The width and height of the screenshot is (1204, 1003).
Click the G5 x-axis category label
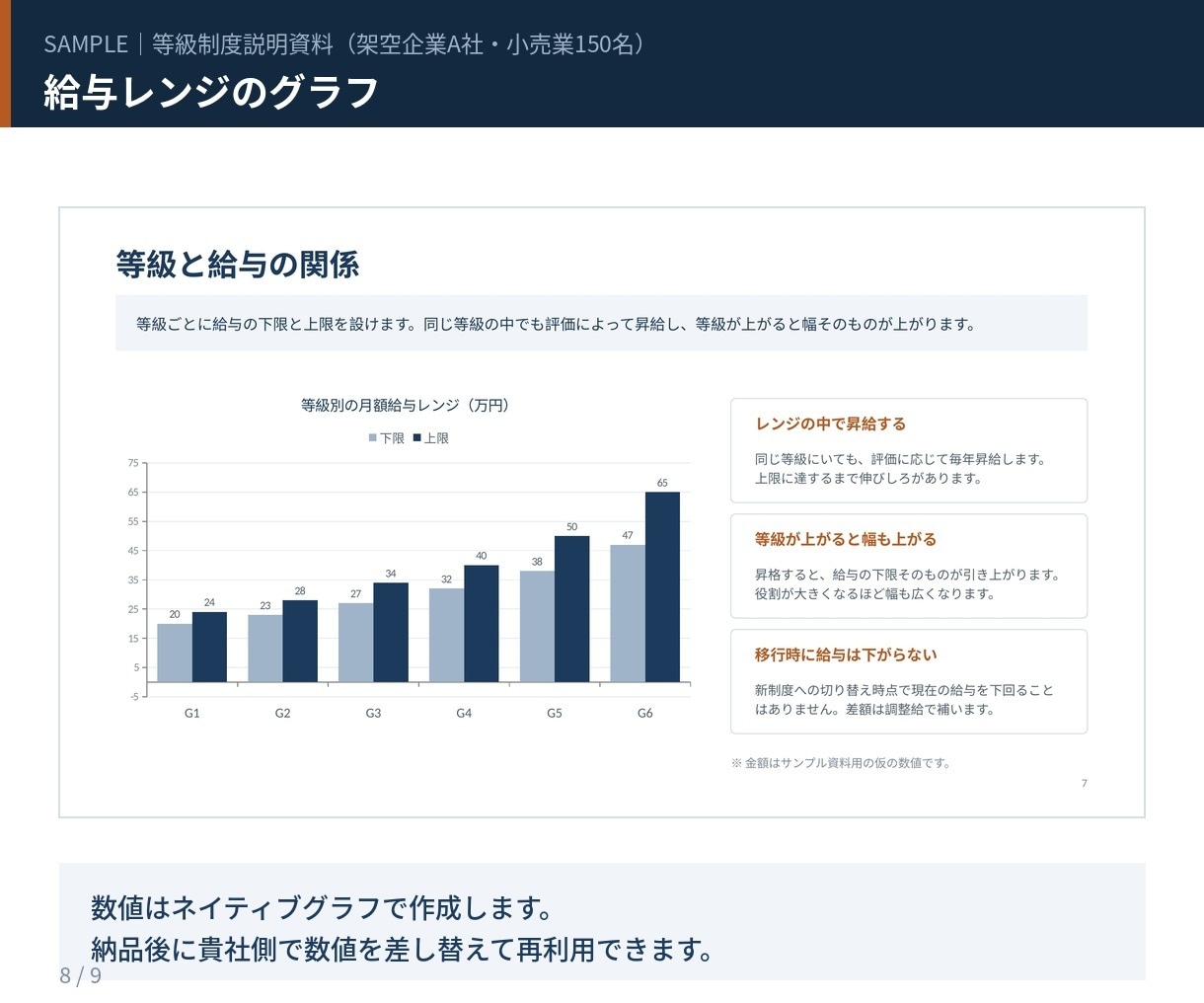[x=555, y=713]
